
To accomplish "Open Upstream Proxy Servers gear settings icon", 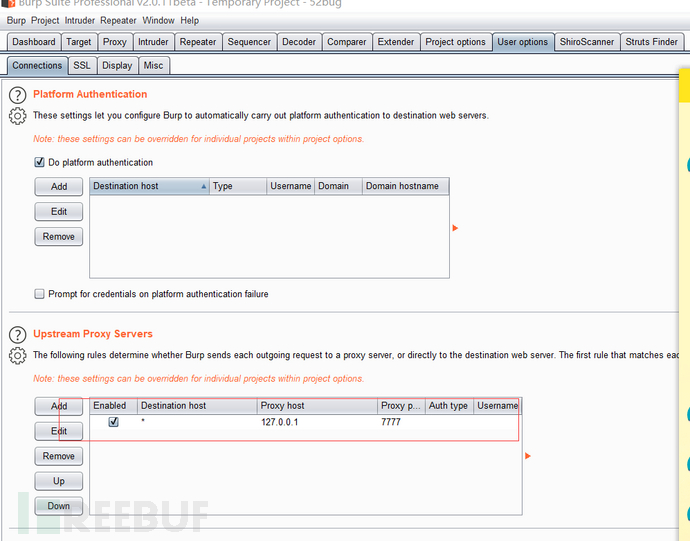I will point(18,356).
